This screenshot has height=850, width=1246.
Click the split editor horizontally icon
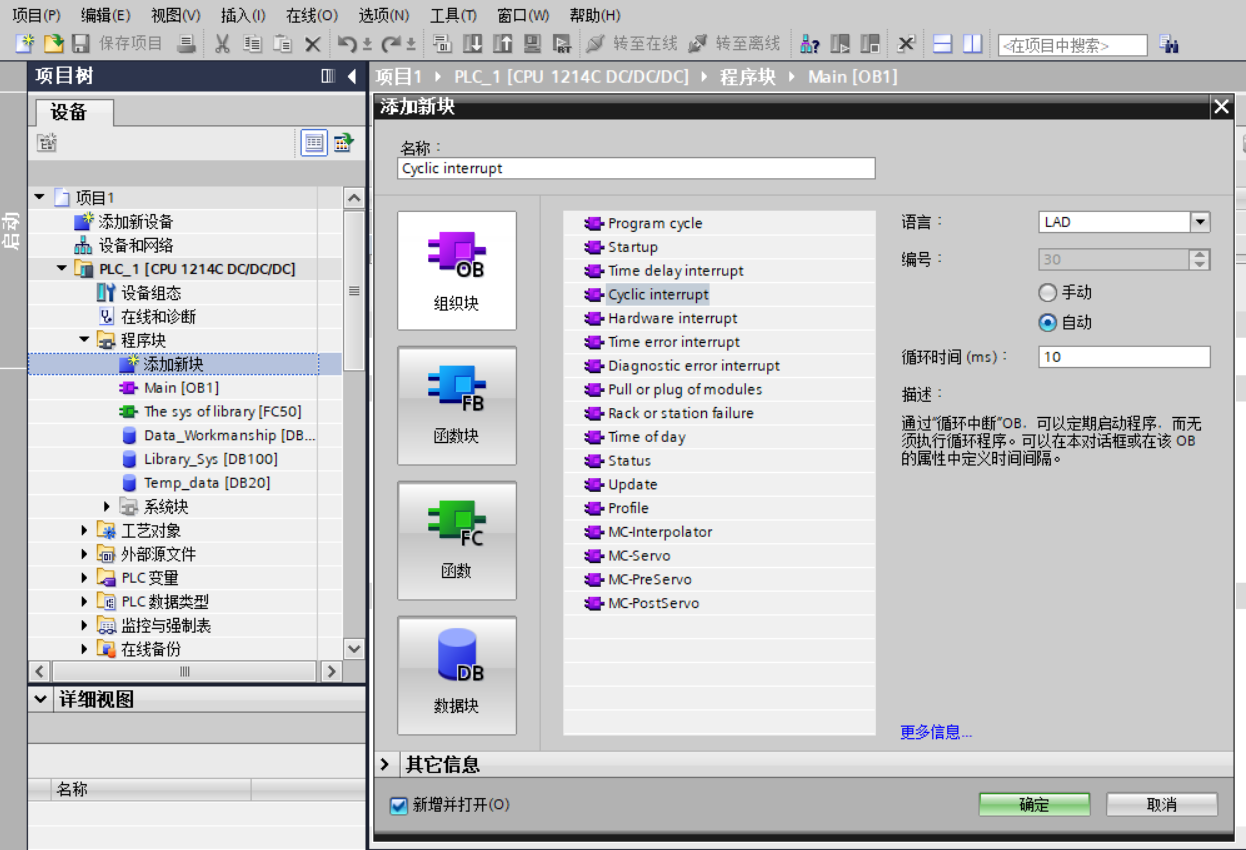coord(942,44)
